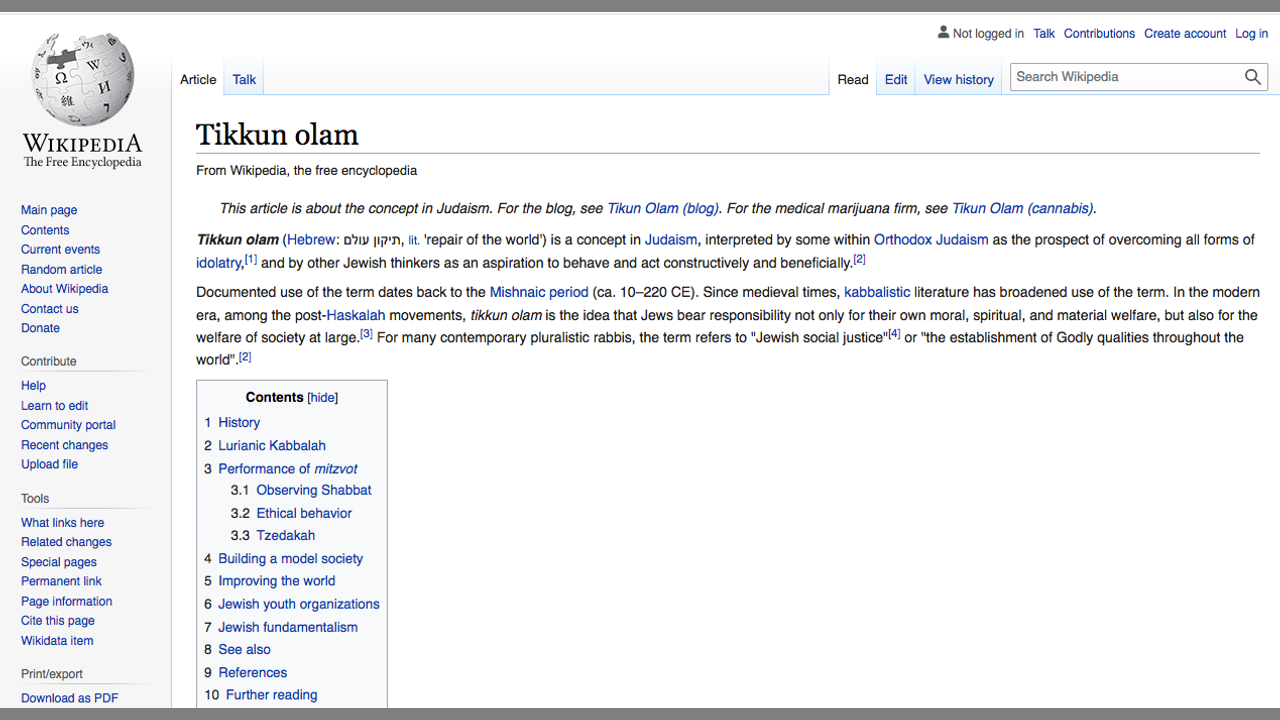Viewport: 1280px width, 720px height.
Task: Click the Orthodox Judaism link
Action: point(930,240)
